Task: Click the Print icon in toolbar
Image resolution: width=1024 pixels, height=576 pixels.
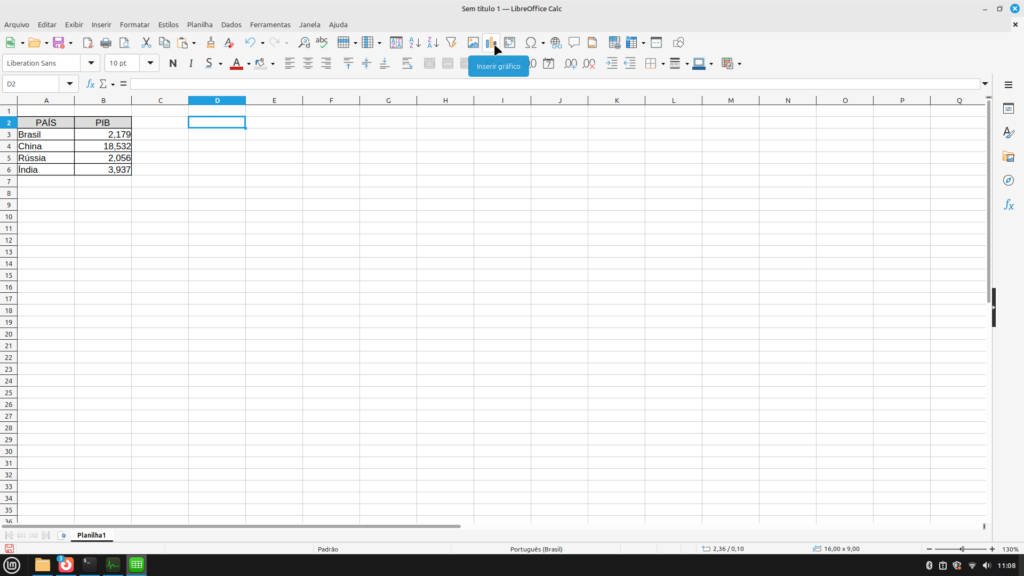Action: pos(105,43)
